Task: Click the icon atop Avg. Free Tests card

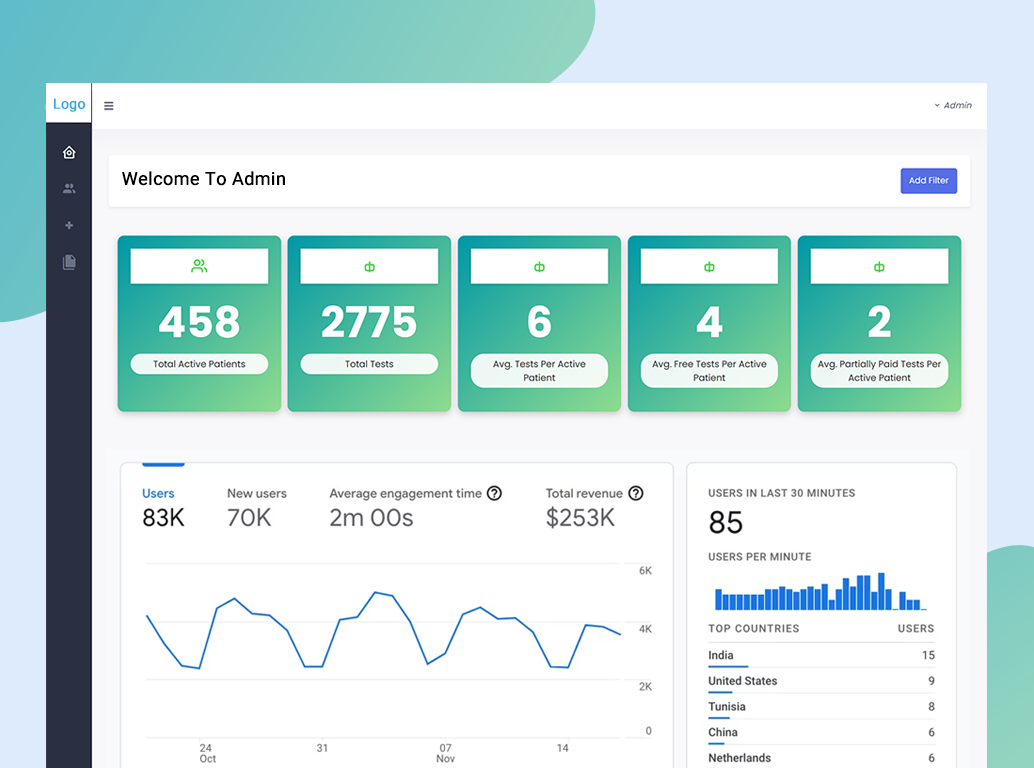Action: tap(709, 267)
